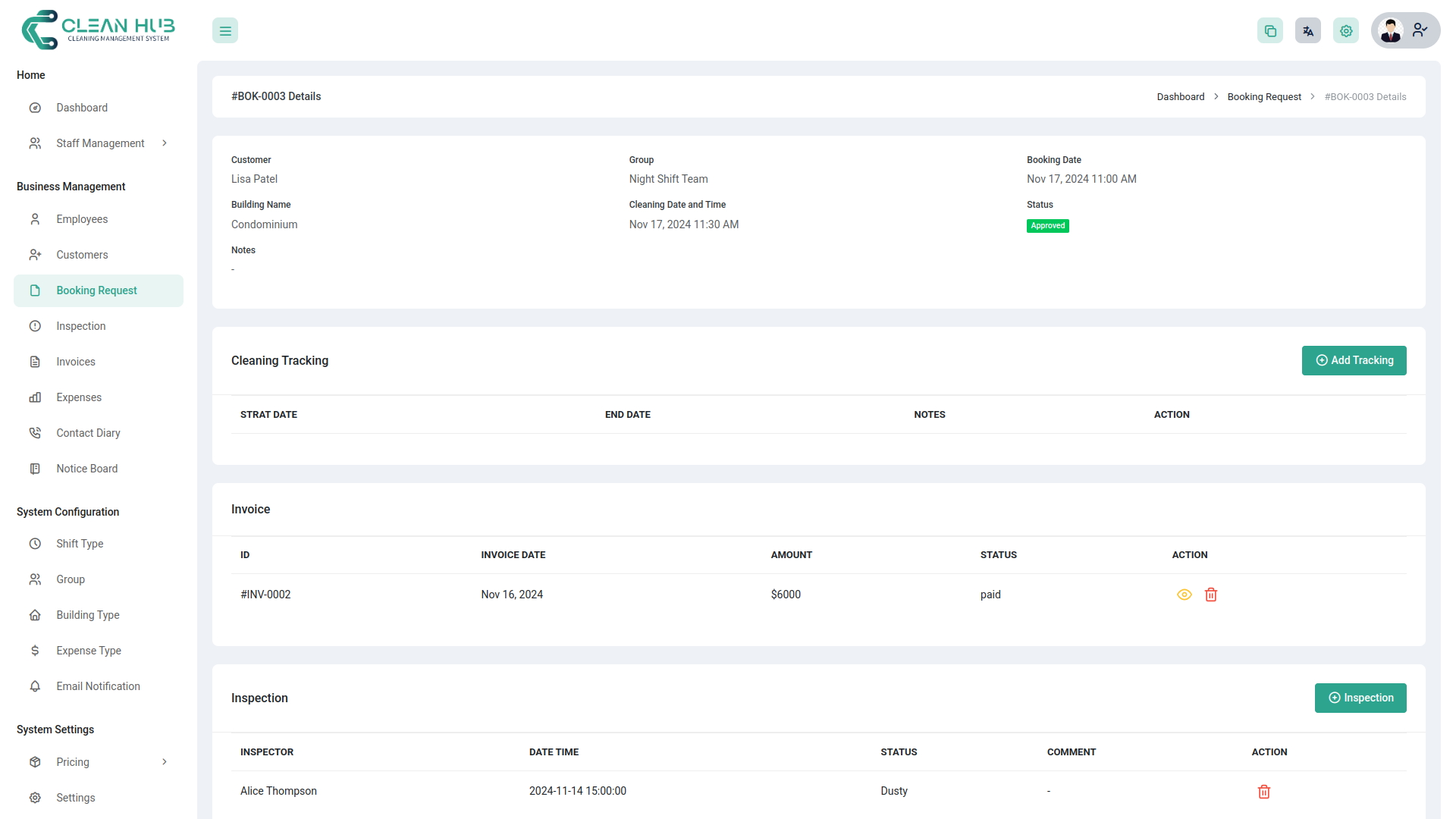The width and height of the screenshot is (1456, 819).
Task: Open settings via the gear icon
Action: coord(1346,30)
